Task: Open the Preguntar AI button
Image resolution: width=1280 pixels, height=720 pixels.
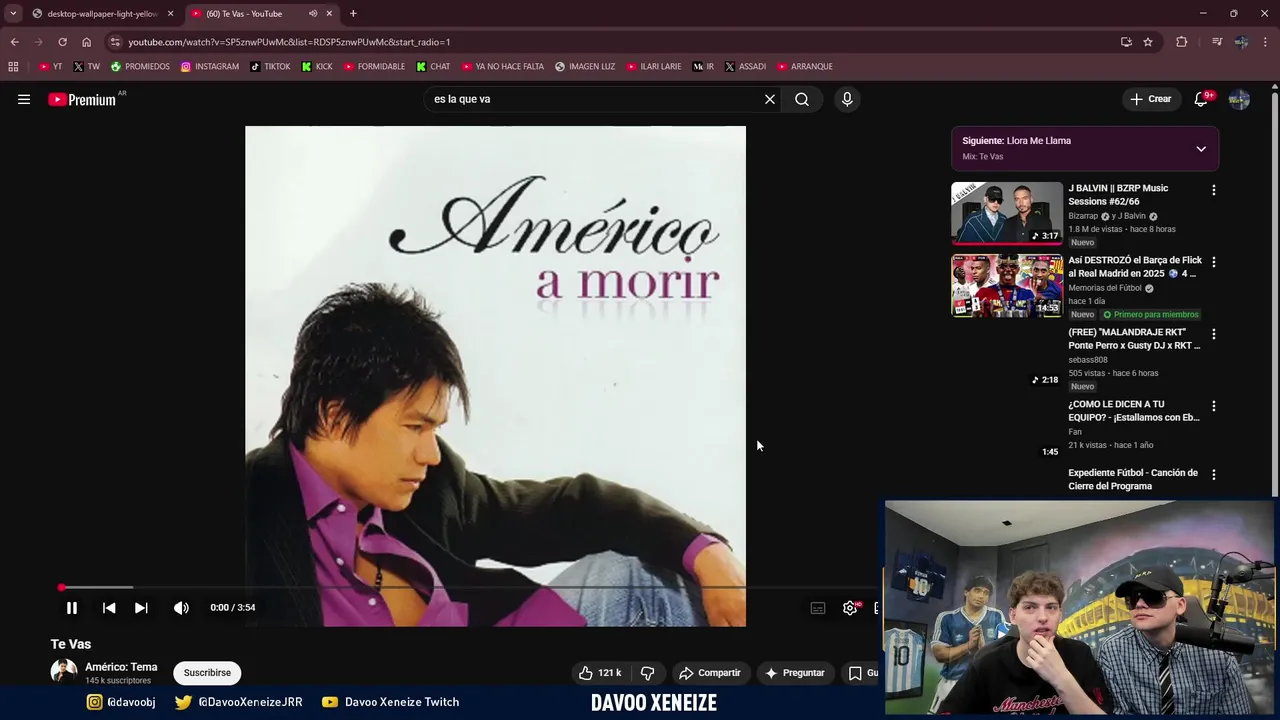Action: coord(794,673)
